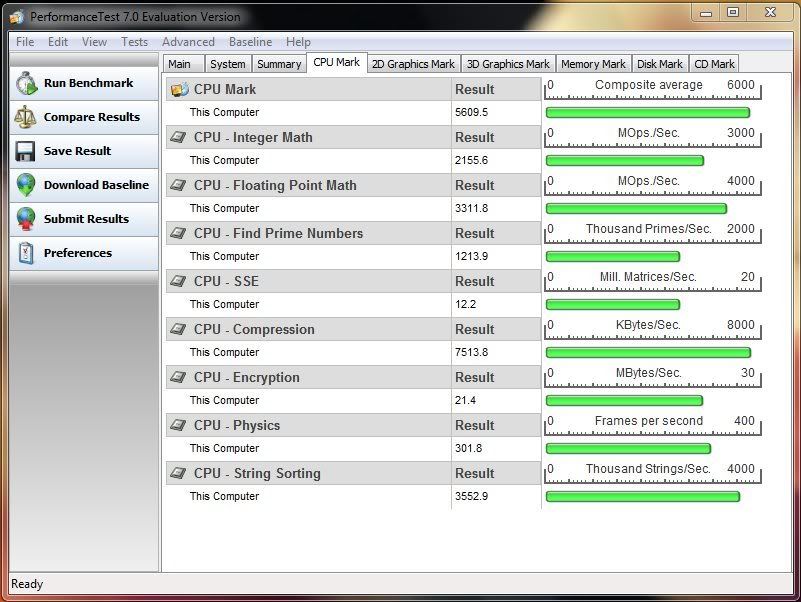Image resolution: width=801 pixels, height=602 pixels.
Task: Open the Advanced menu
Action: click(x=188, y=42)
